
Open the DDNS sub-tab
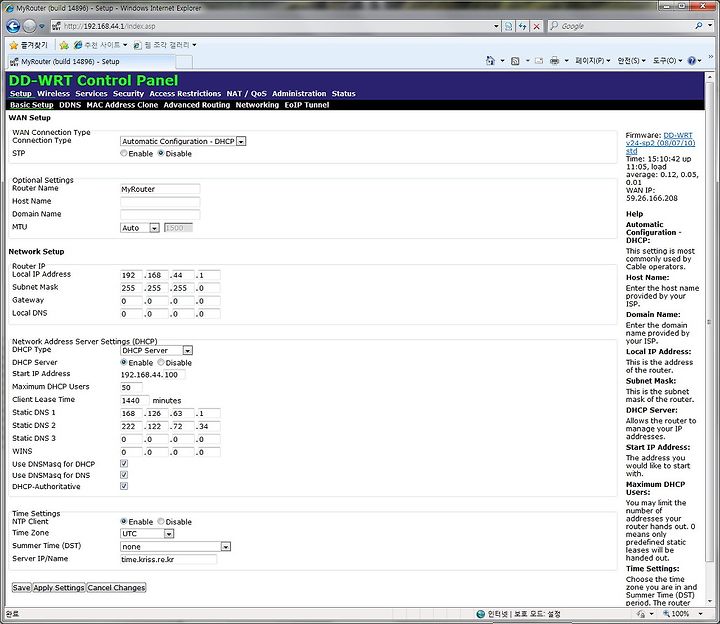pyautogui.click(x=70, y=105)
